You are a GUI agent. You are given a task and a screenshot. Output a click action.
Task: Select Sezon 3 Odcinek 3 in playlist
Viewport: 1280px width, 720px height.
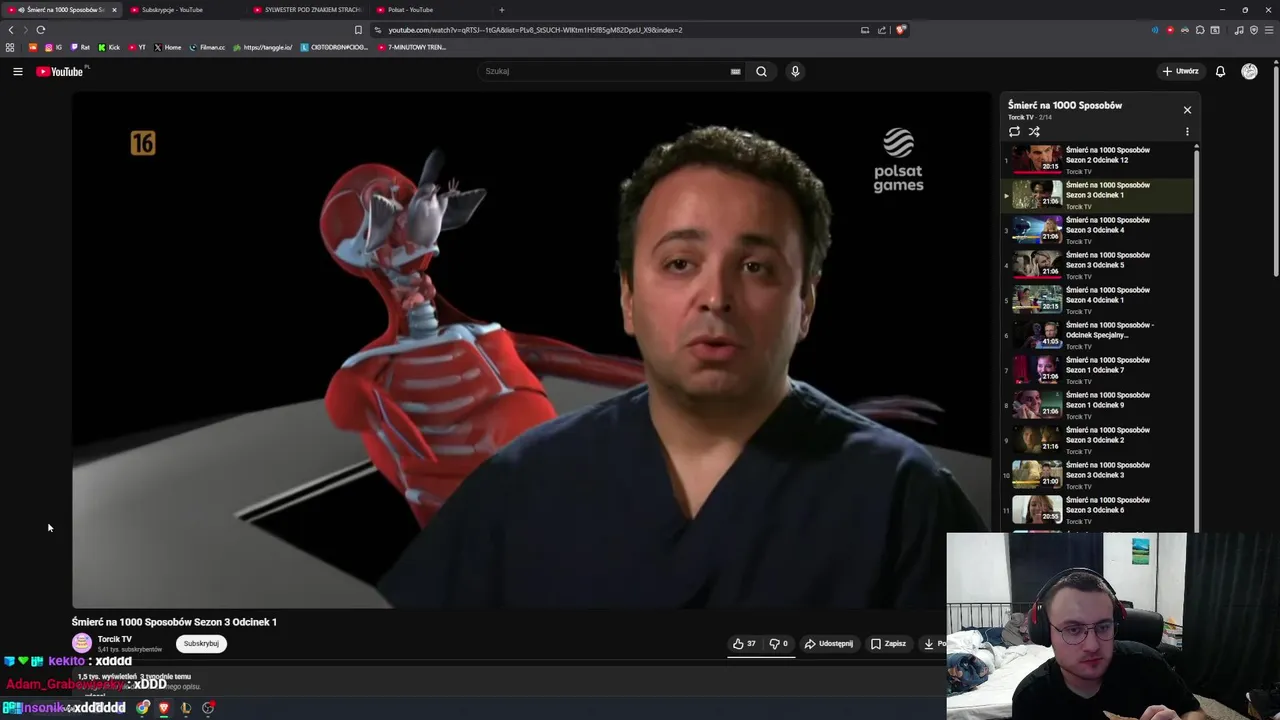tap(1097, 475)
